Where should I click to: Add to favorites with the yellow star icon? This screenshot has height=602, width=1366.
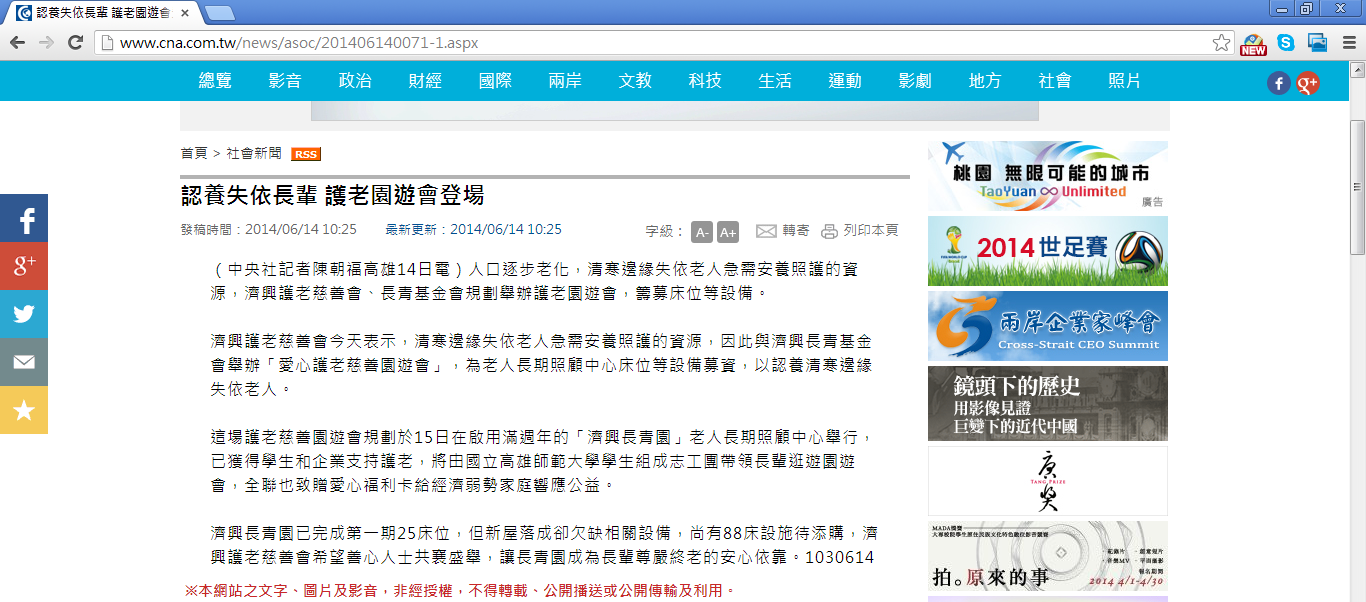pyautogui.click(x=24, y=410)
